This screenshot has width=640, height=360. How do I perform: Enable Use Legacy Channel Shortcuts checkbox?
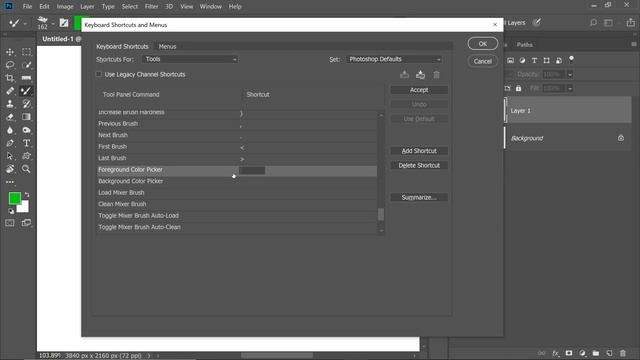coord(99,74)
